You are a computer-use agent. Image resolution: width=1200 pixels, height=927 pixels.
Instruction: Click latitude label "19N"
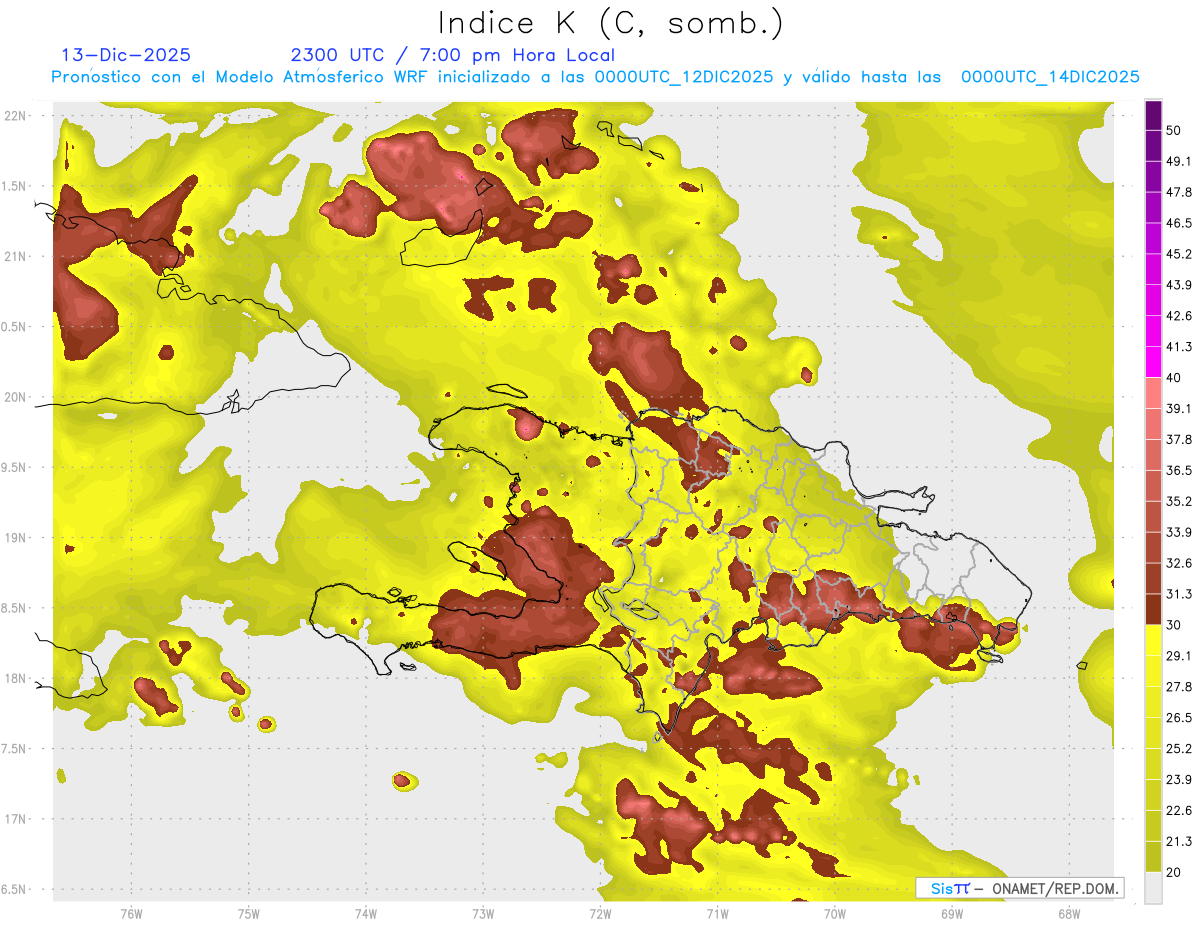pyautogui.click(x=15, y=538)
